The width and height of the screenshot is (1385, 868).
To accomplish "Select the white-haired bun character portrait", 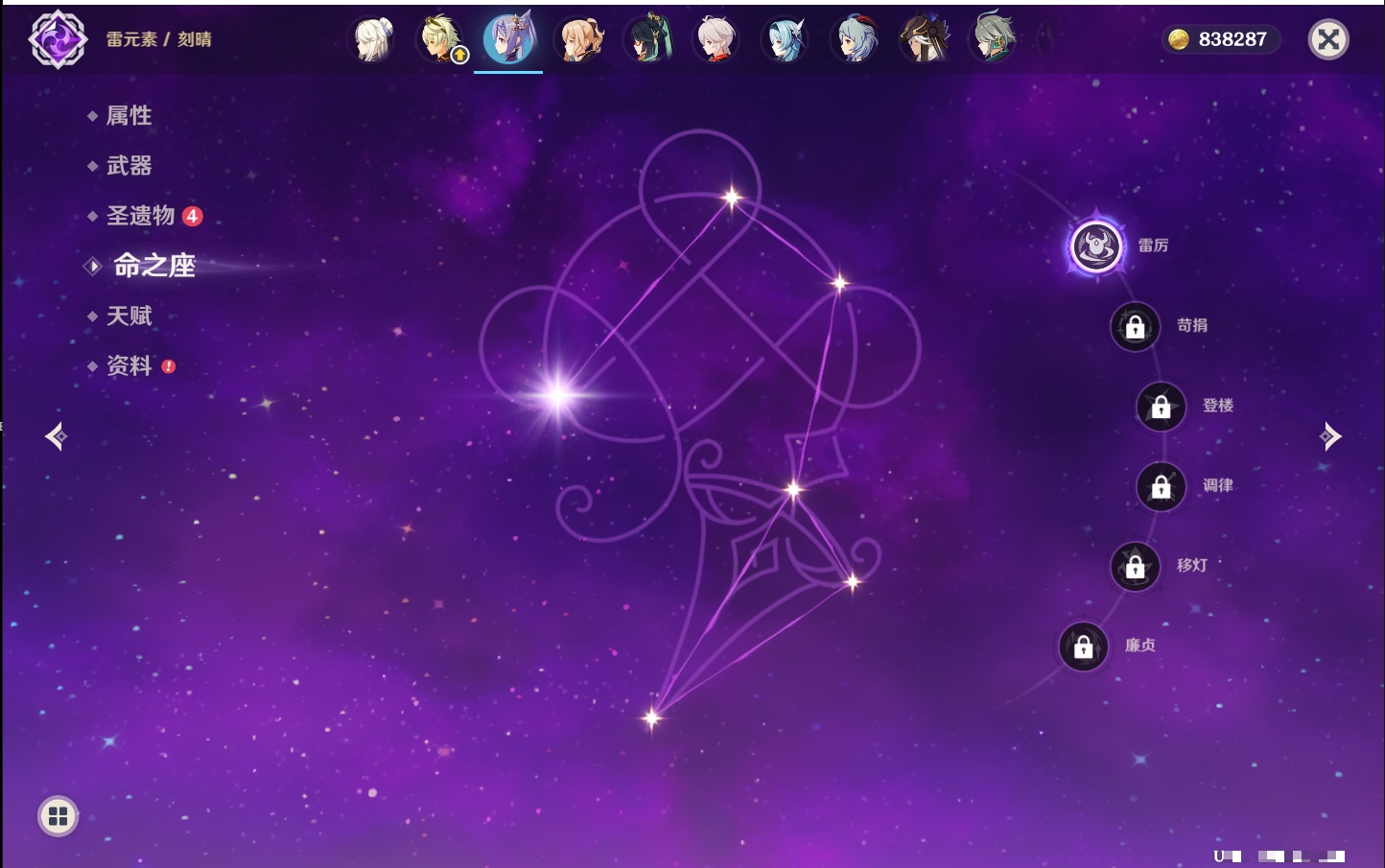I will 372,39.
